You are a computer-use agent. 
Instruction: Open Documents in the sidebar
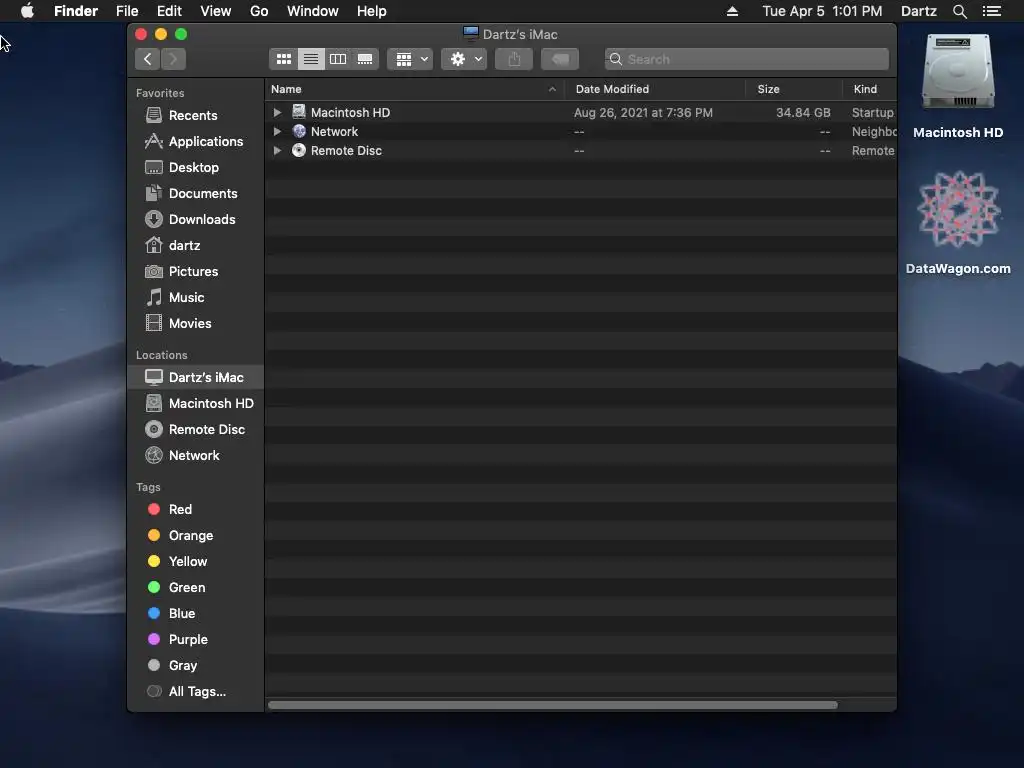click(195, 194)
